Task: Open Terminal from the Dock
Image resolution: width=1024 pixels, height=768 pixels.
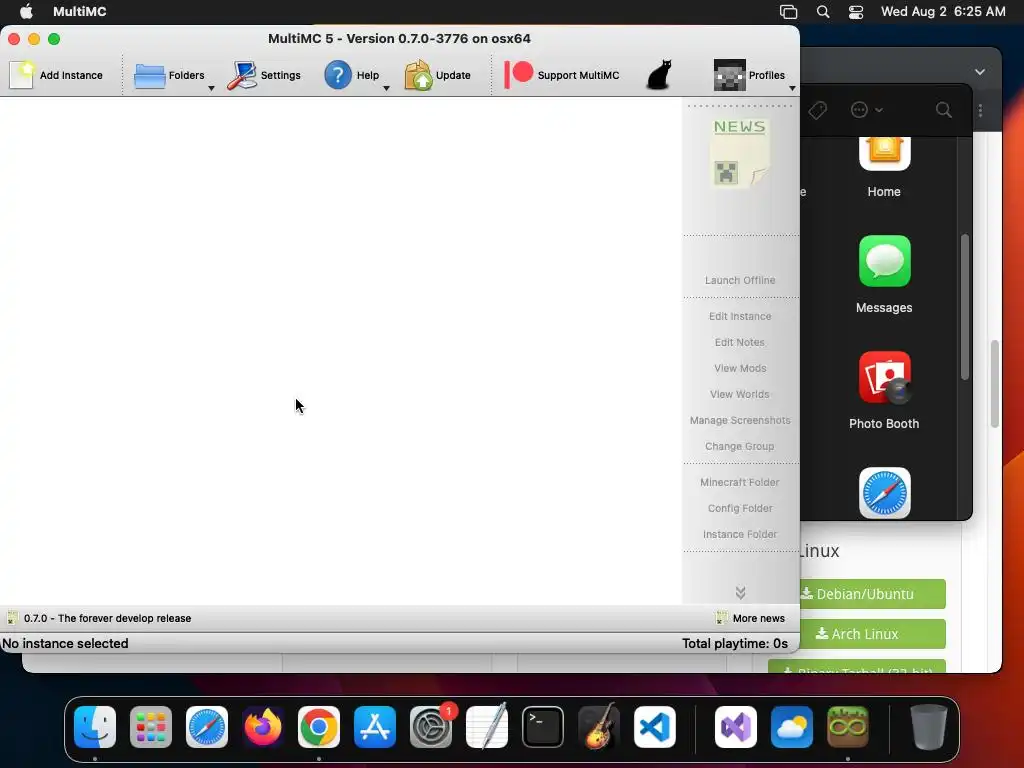Action: coord(543,727)
